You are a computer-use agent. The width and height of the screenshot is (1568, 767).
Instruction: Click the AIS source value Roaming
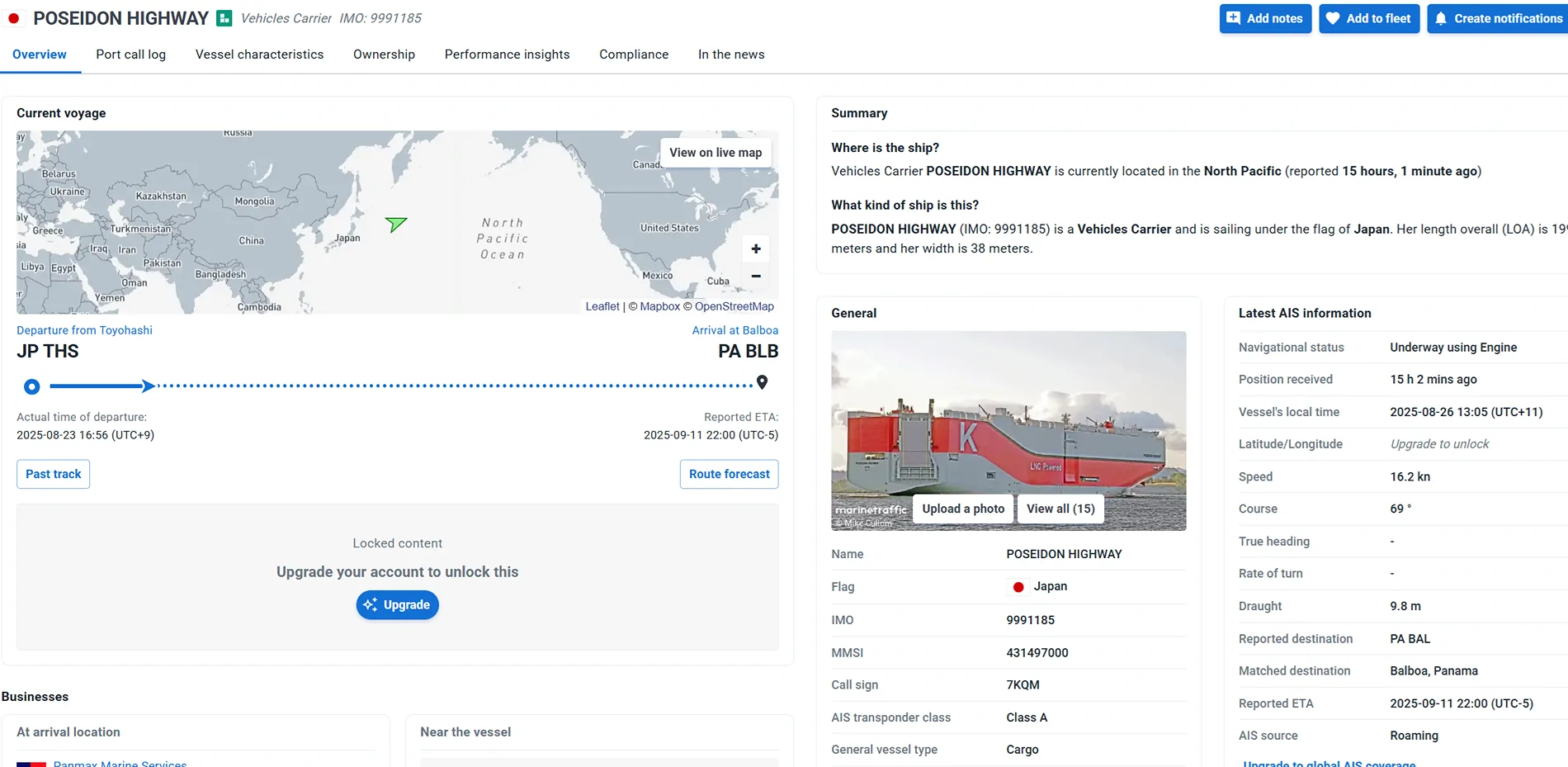tap(1414, 736)
